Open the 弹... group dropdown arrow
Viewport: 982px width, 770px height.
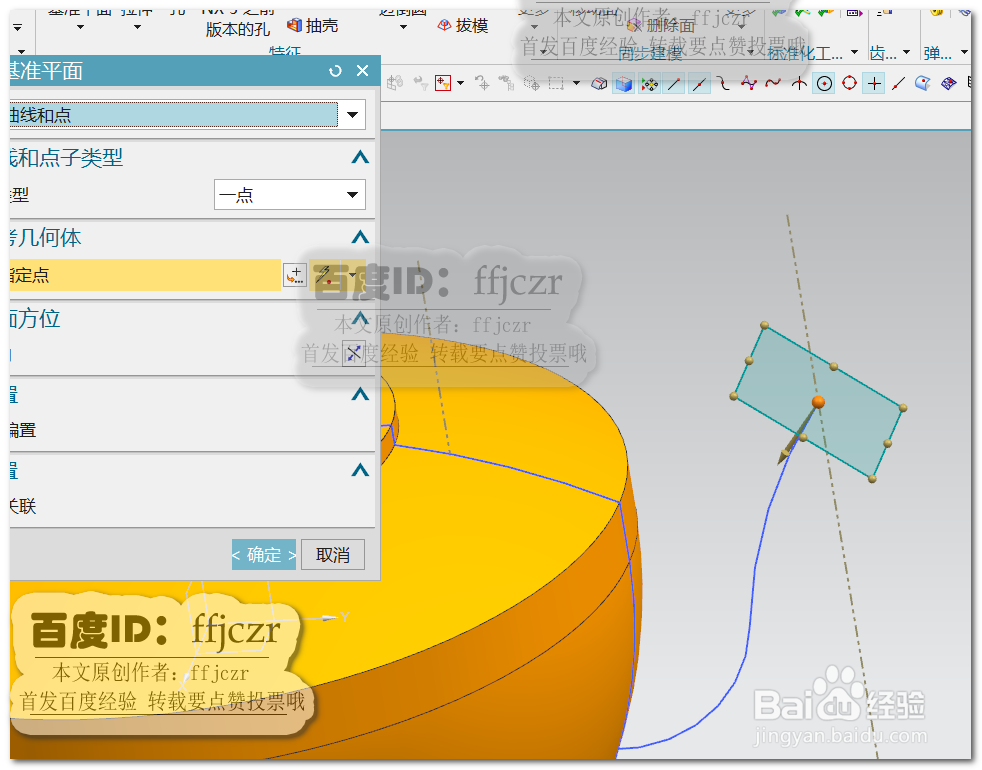(964, 52)
